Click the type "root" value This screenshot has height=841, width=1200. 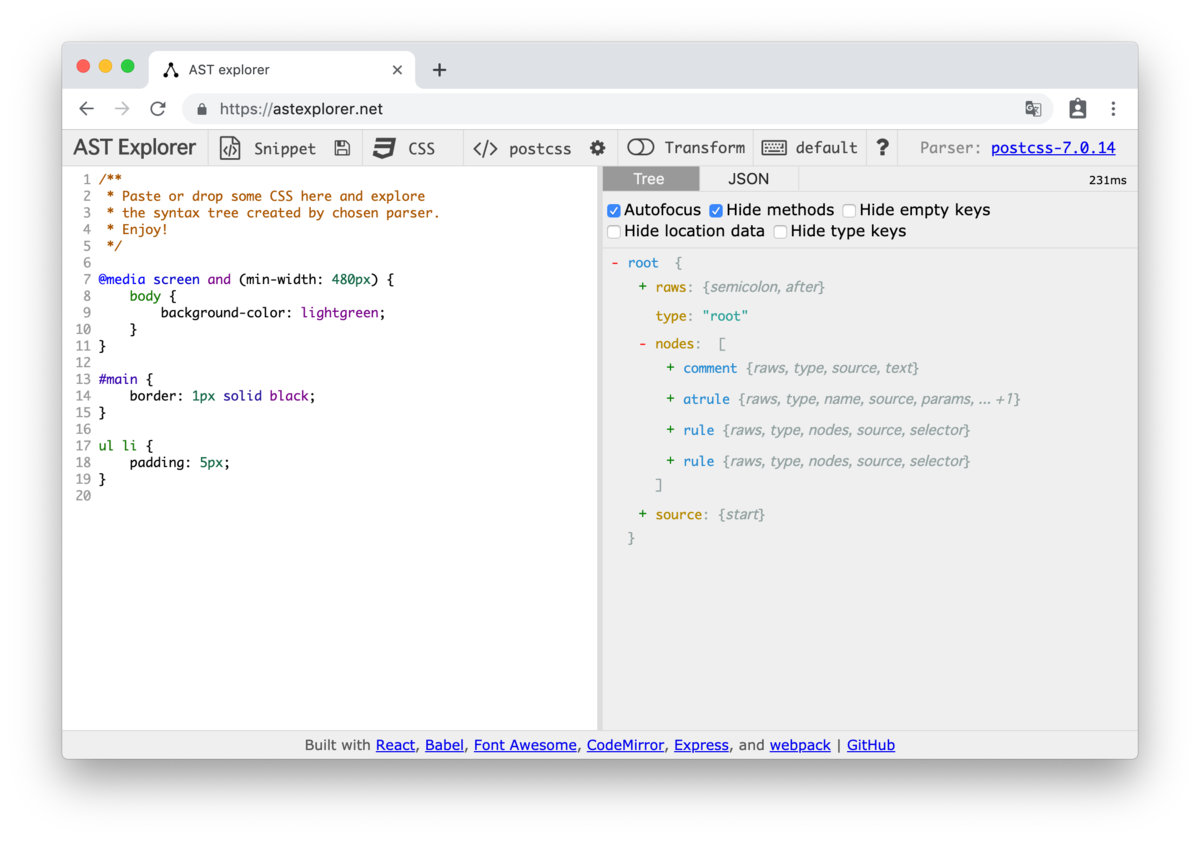[x=725, y=316]
